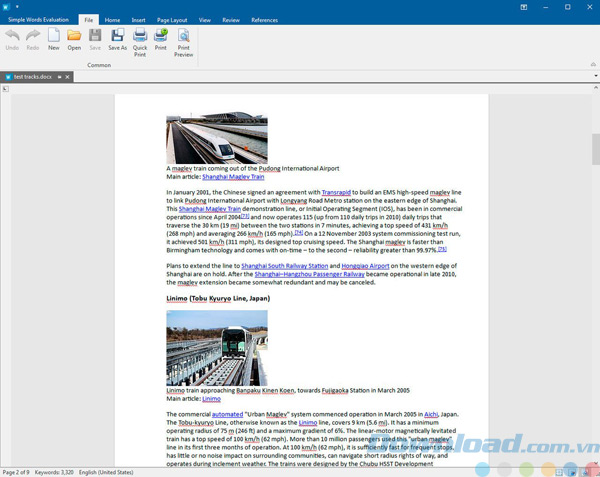The height and width of the screenshot is (477, 600).
Task: Toggle the ribbon display options button
Action: click(x=522, y=8)
